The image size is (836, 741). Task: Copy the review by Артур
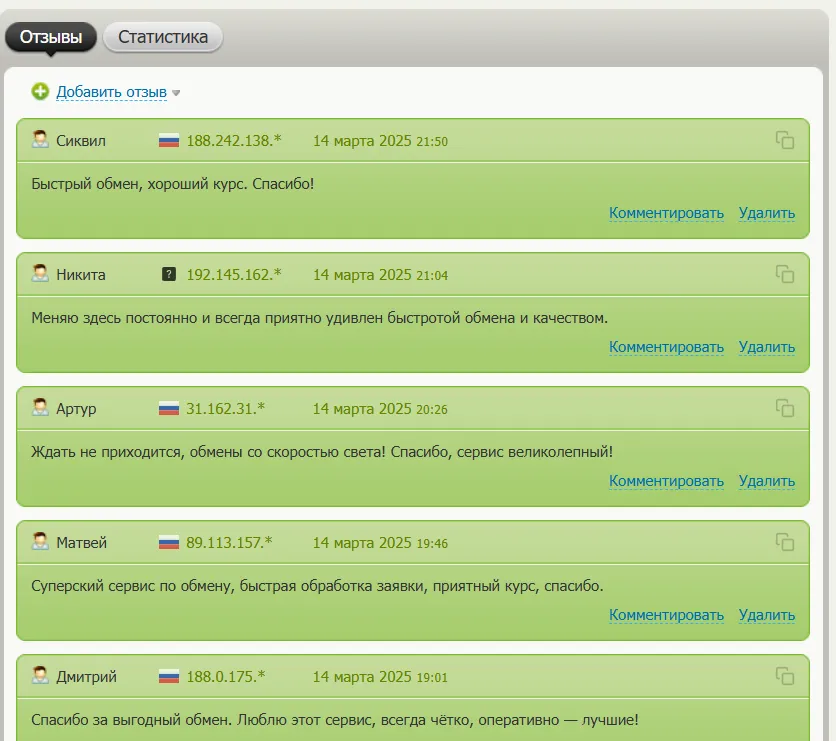tap(785, 408)
